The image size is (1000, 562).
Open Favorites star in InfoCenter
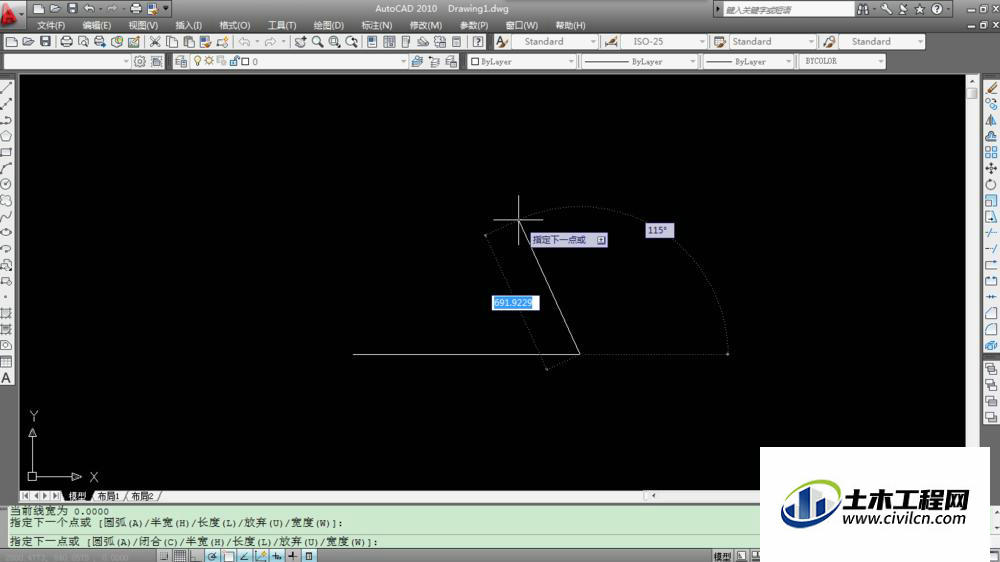(920, 9)
